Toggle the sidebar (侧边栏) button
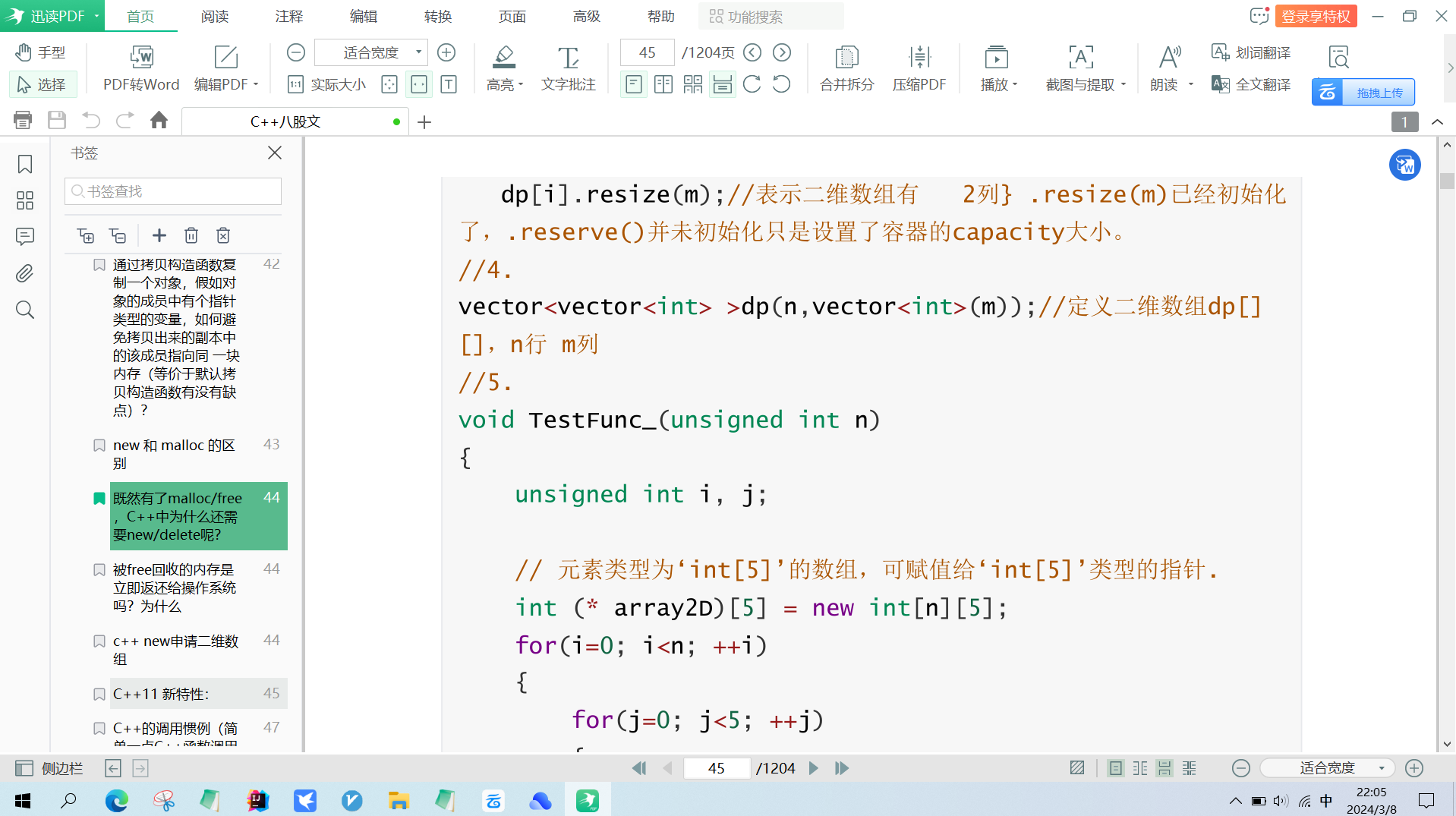Screen dimensions: 1456x816 click(x=49, y=768)
